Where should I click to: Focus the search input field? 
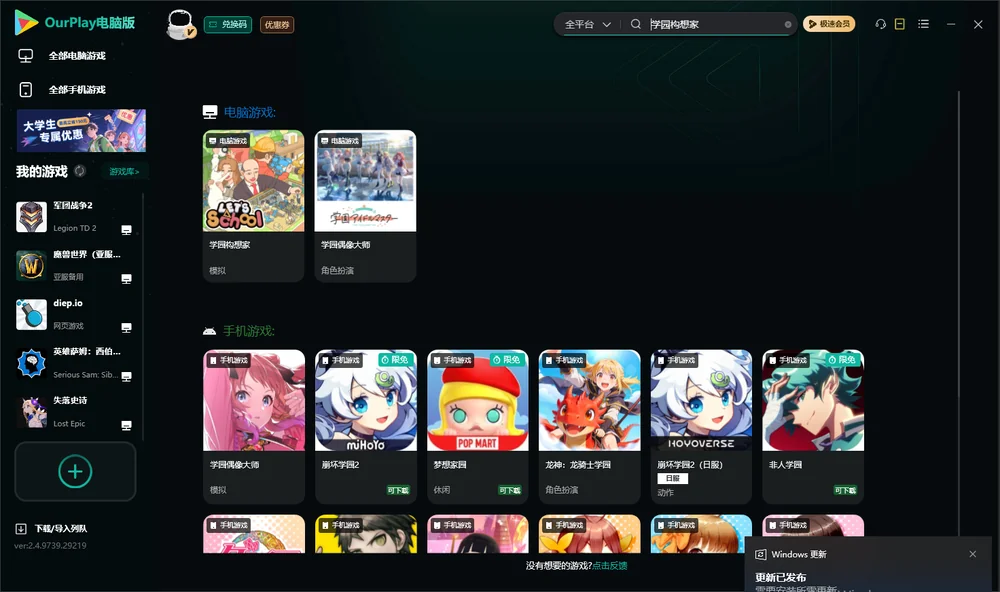pos(714,24)
